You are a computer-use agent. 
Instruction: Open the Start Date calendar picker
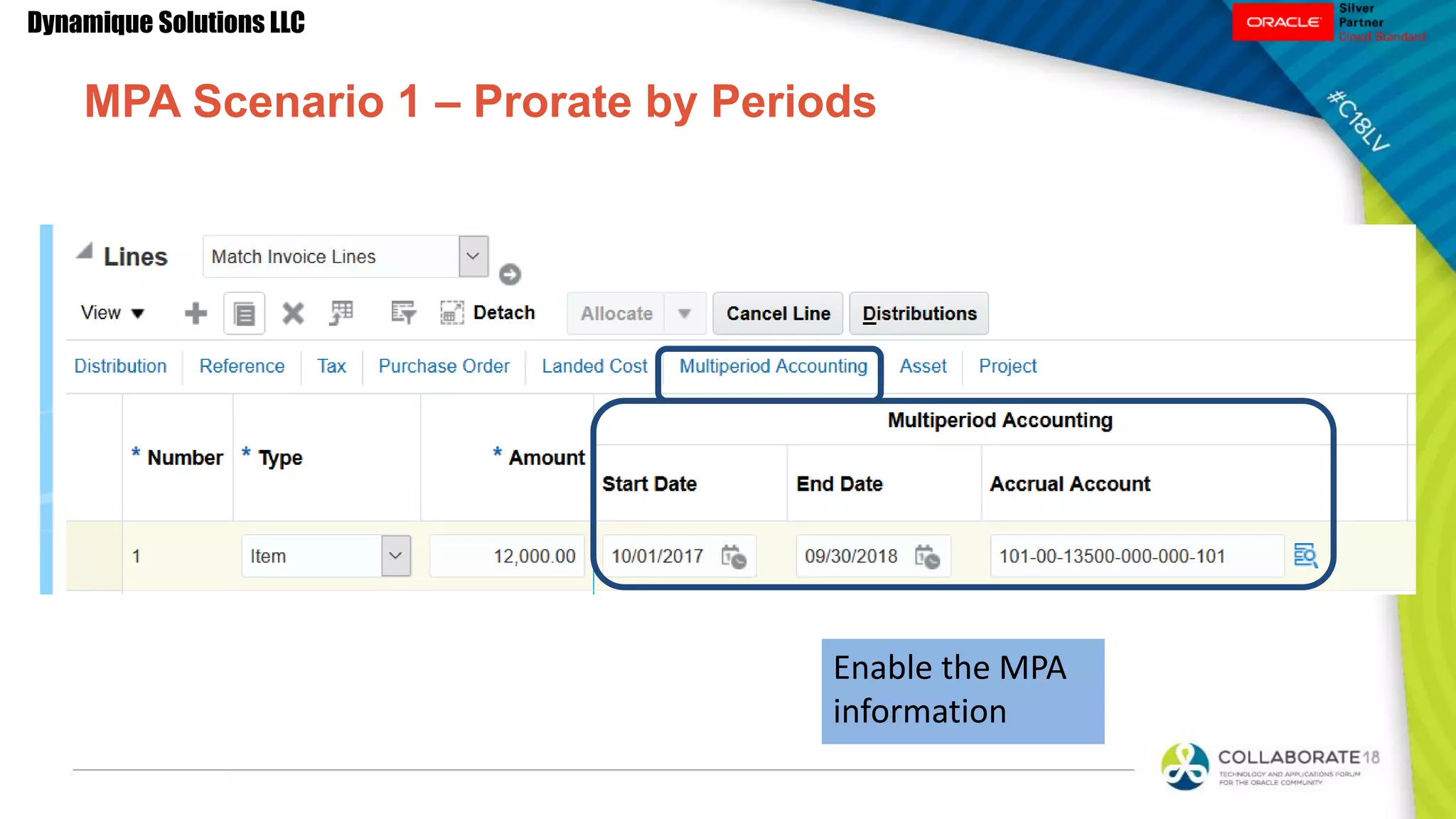(734, 557)
